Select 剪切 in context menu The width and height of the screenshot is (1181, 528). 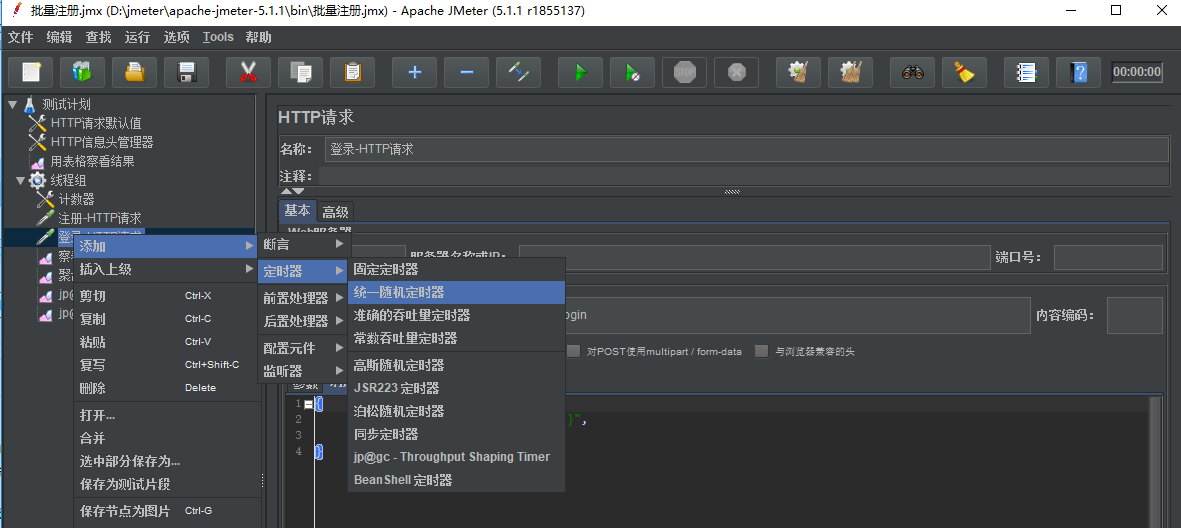pos(166,296)
